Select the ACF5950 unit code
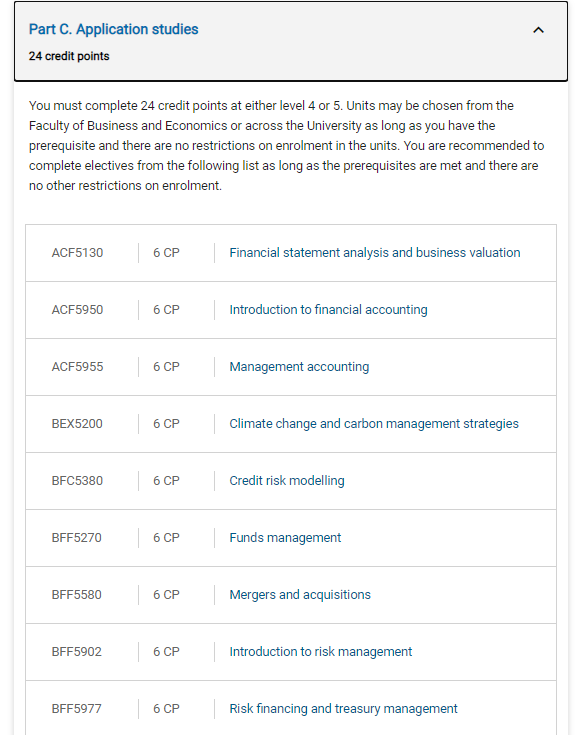Viewport: 578px width, 735px height. click(x=77, y=310)
